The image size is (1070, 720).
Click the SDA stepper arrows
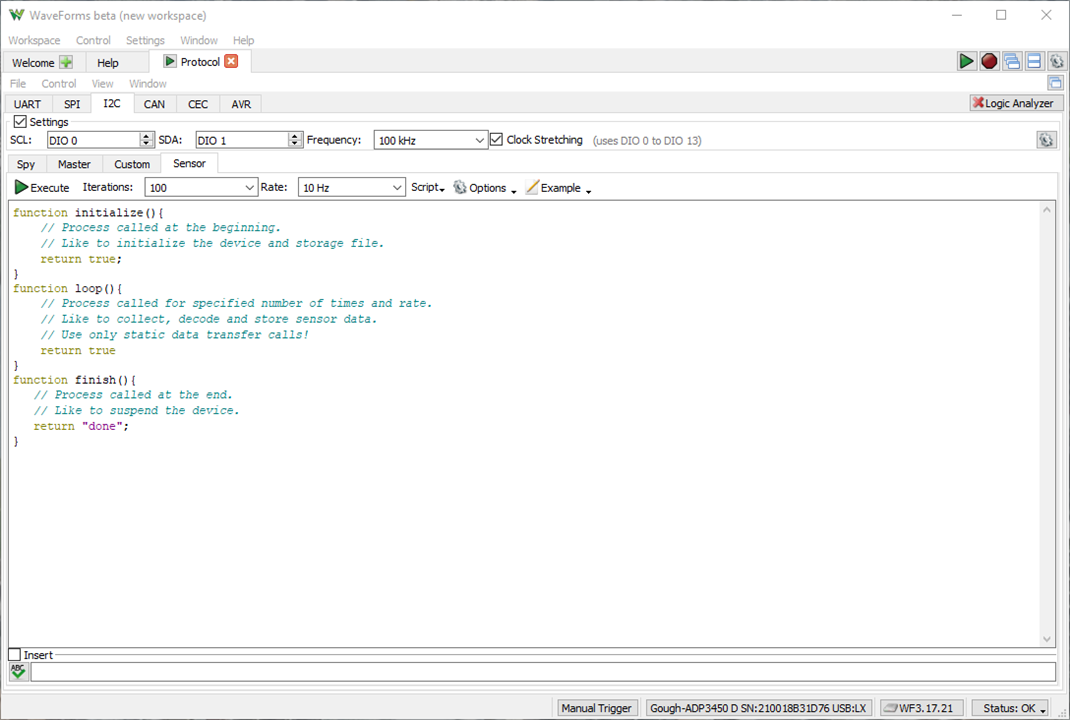(295, 140)
